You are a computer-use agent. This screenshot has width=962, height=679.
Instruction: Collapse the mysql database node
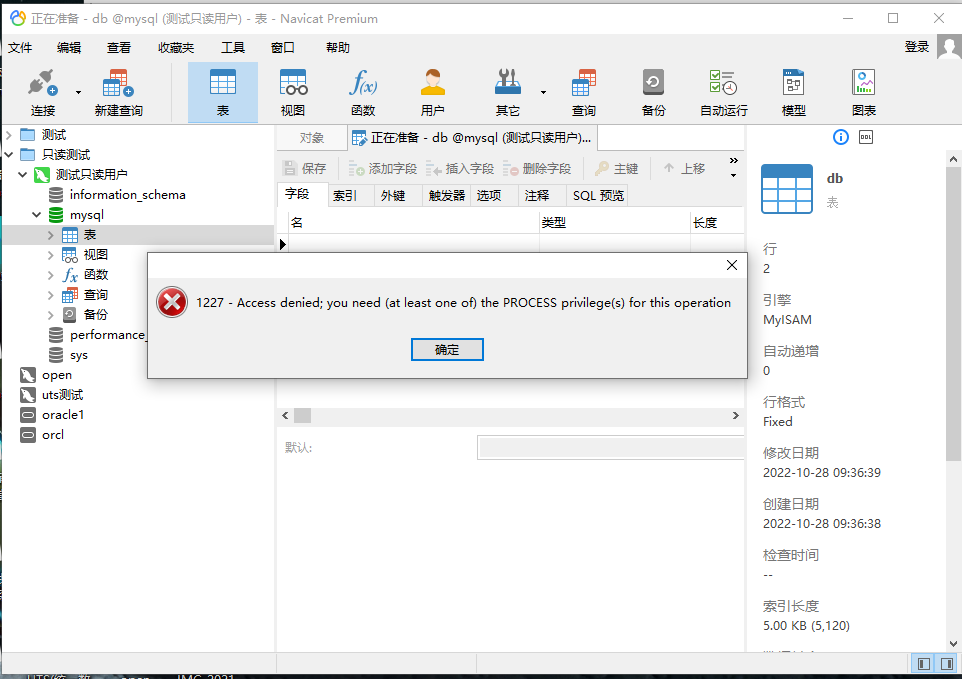coord(37,215)
